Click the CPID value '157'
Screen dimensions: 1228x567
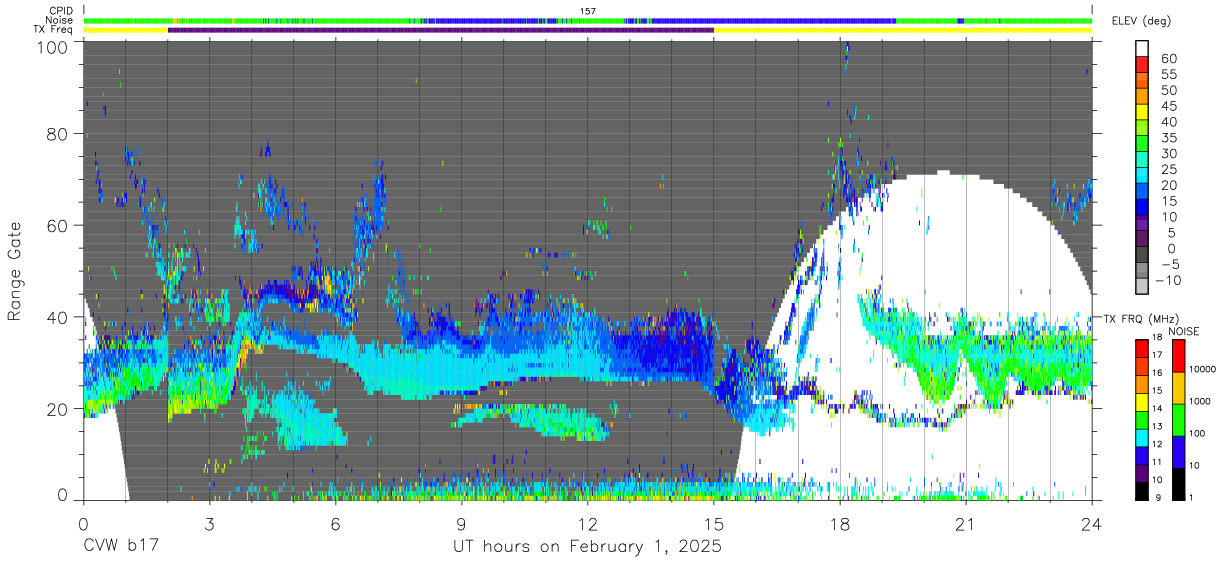pyautogui.click(x=588, y=10)
